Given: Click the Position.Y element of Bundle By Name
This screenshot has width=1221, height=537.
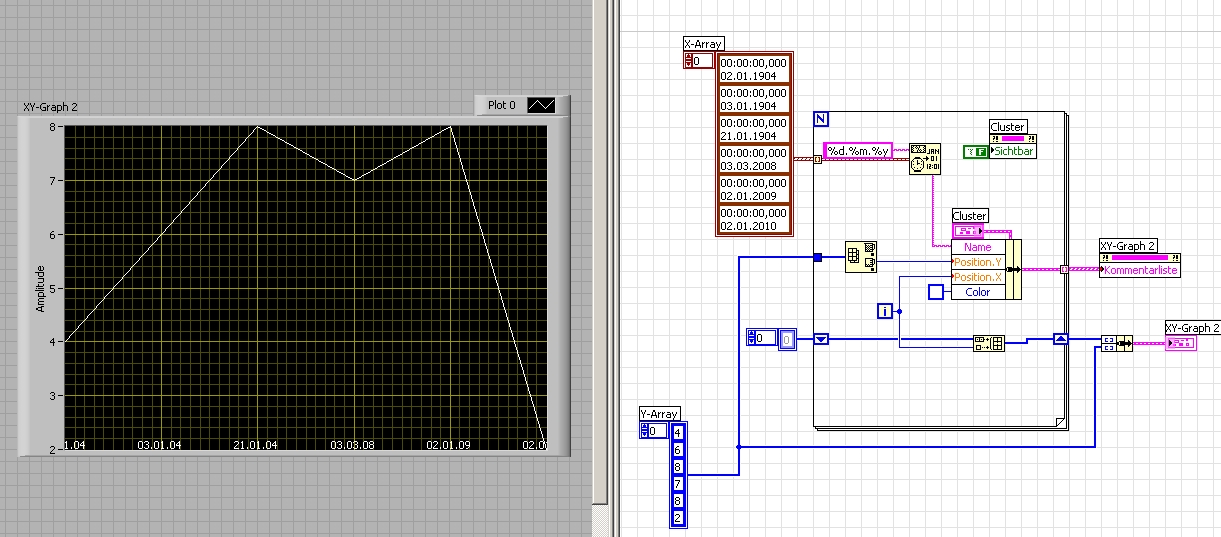Looking at the screenshot, I should pos(978,262).
